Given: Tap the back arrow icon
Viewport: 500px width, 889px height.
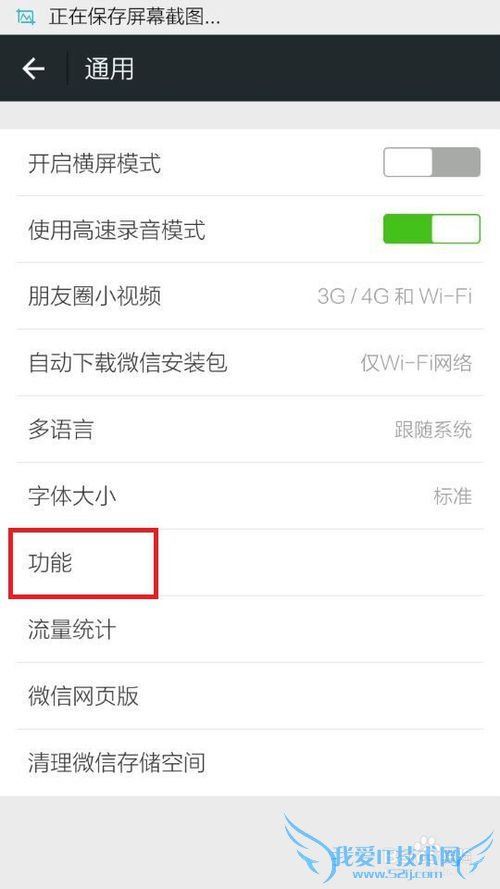Looking at the screenshot, I should click(33, 69).
